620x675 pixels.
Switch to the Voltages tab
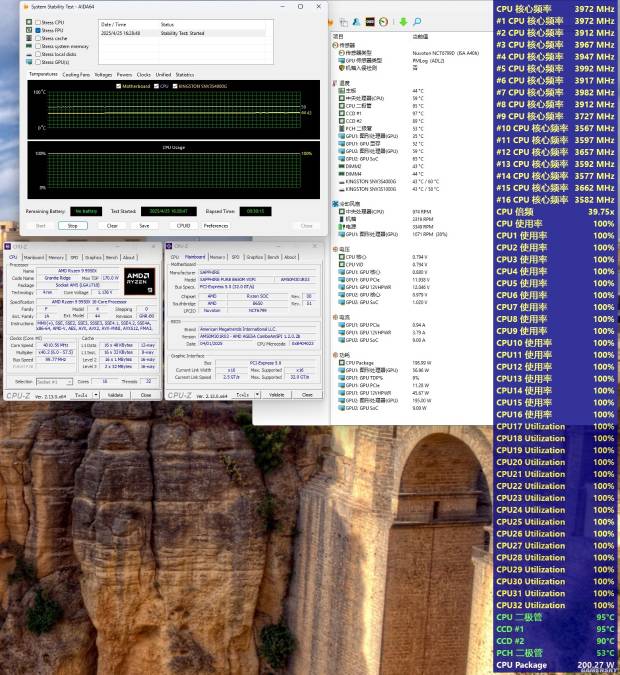click(x=103, y=75)
